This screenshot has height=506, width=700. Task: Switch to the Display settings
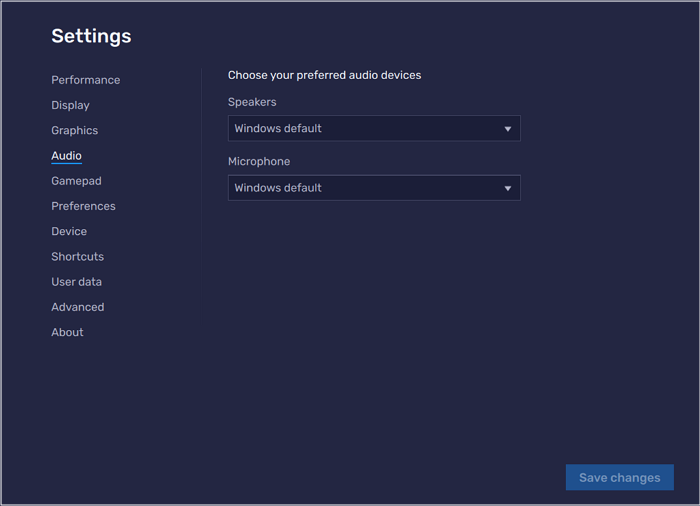tap(70, 105)
